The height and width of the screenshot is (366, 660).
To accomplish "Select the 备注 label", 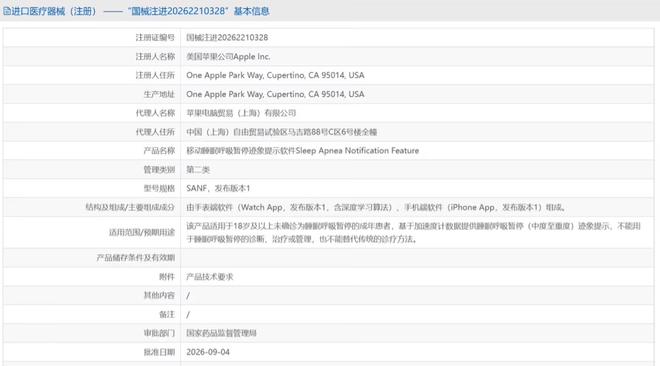I will coord(167,314).
